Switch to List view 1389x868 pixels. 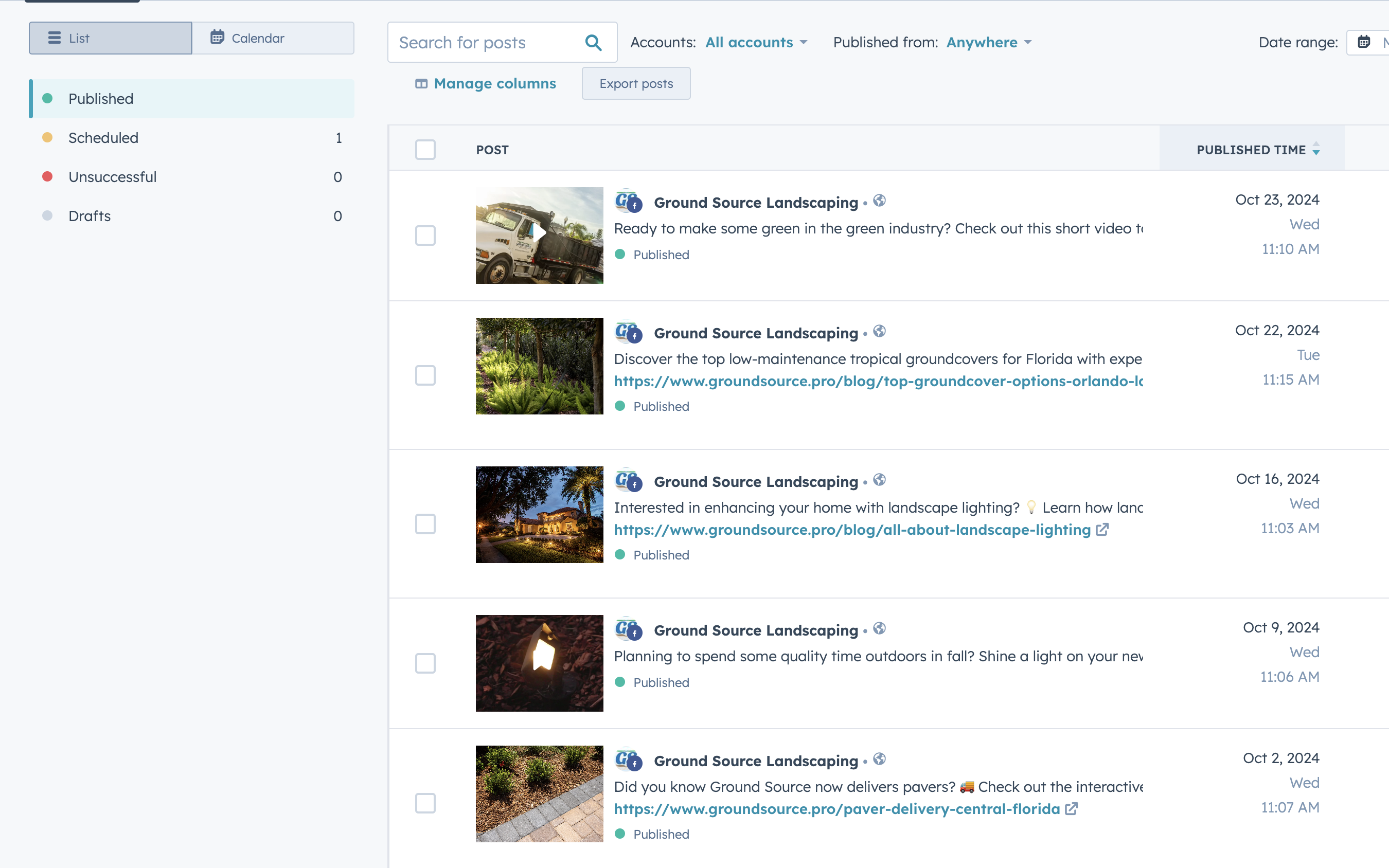110,38
